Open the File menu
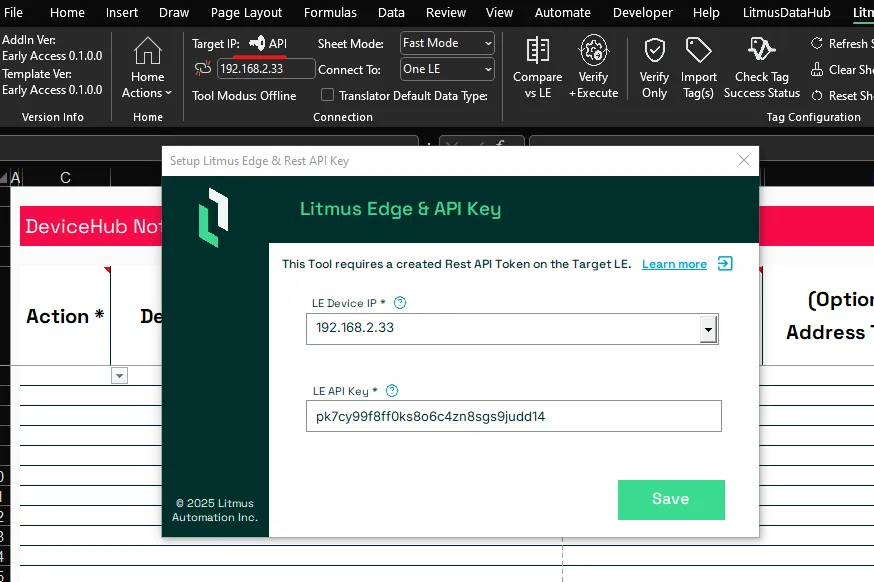This screenshot has width=874, height=582. (x=13, y=12)
